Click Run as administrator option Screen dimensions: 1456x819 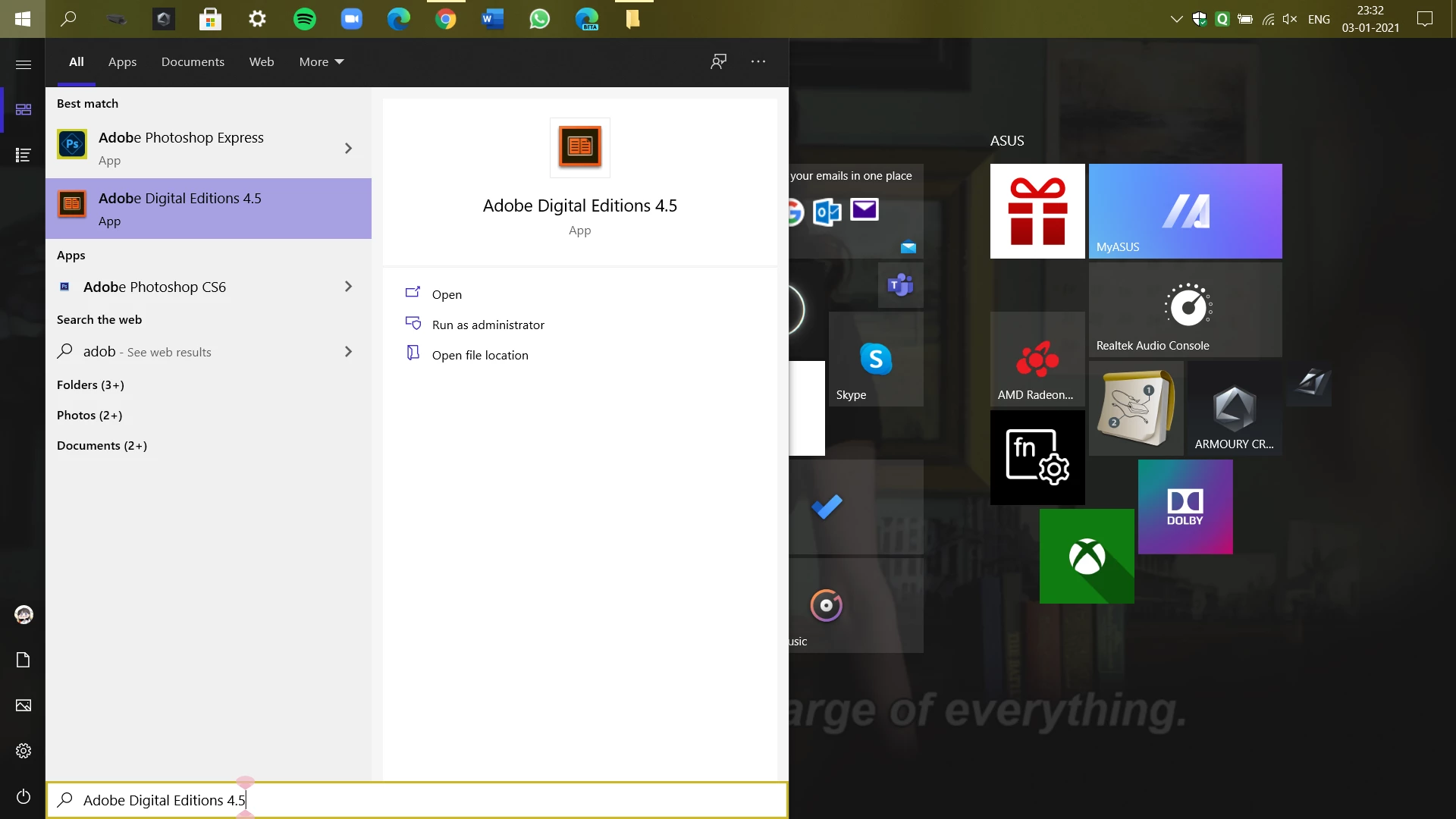pyautogui.click(x=488, y=325)
